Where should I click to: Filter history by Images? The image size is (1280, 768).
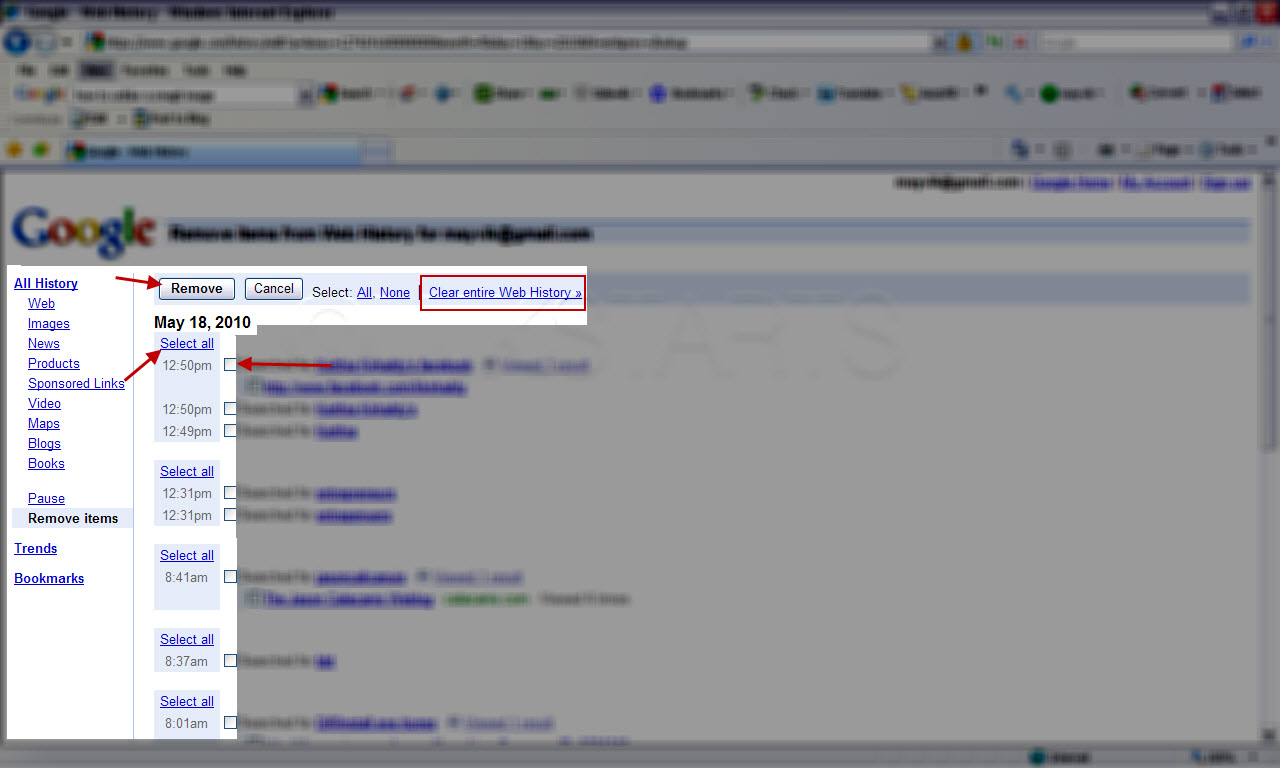pyautogui.click(x=49, y=324)
